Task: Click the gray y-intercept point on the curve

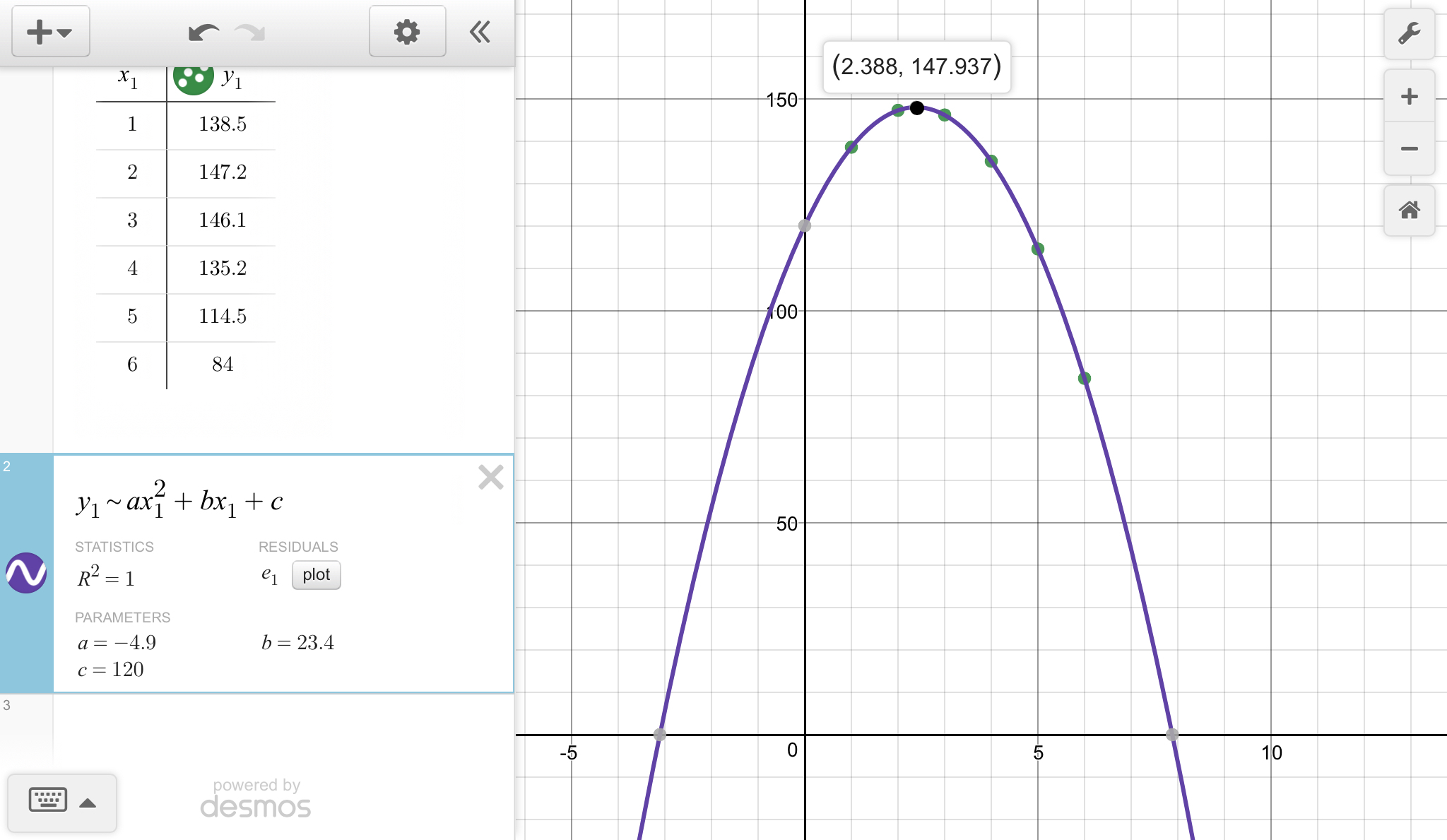Action: coord(804,226)
